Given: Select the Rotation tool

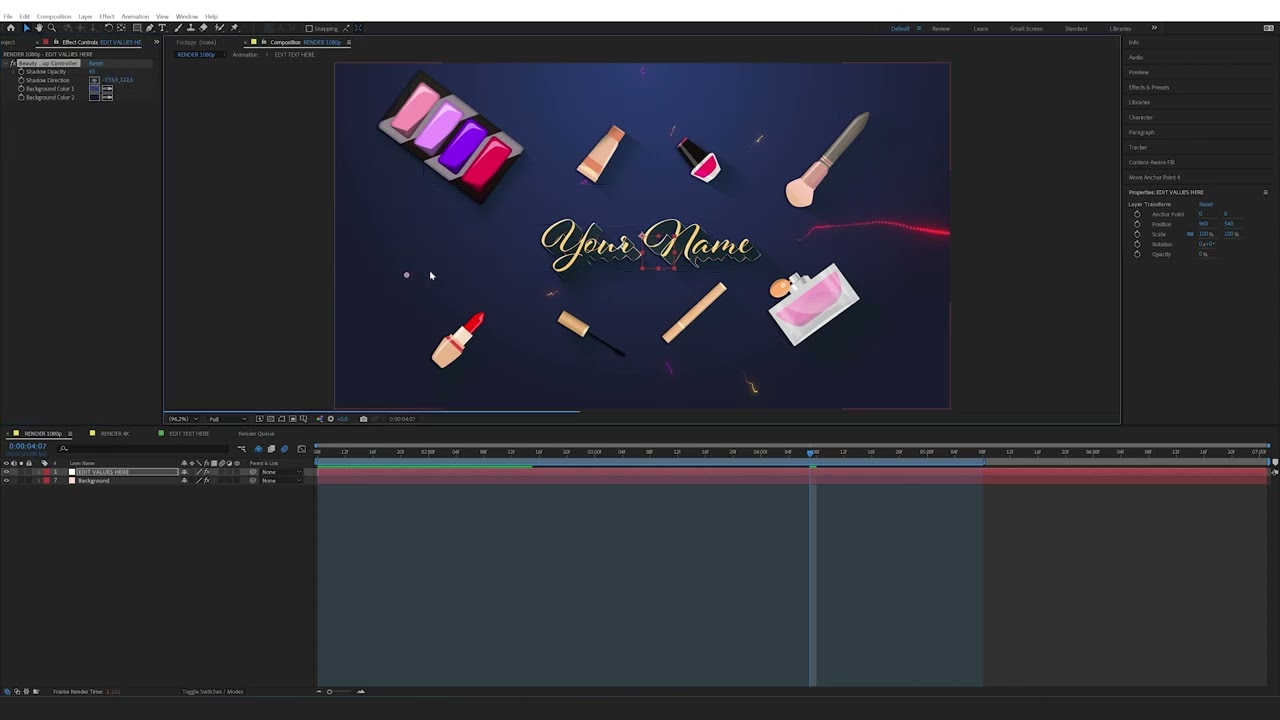Looking at the screenshot, I should [108, 28].
